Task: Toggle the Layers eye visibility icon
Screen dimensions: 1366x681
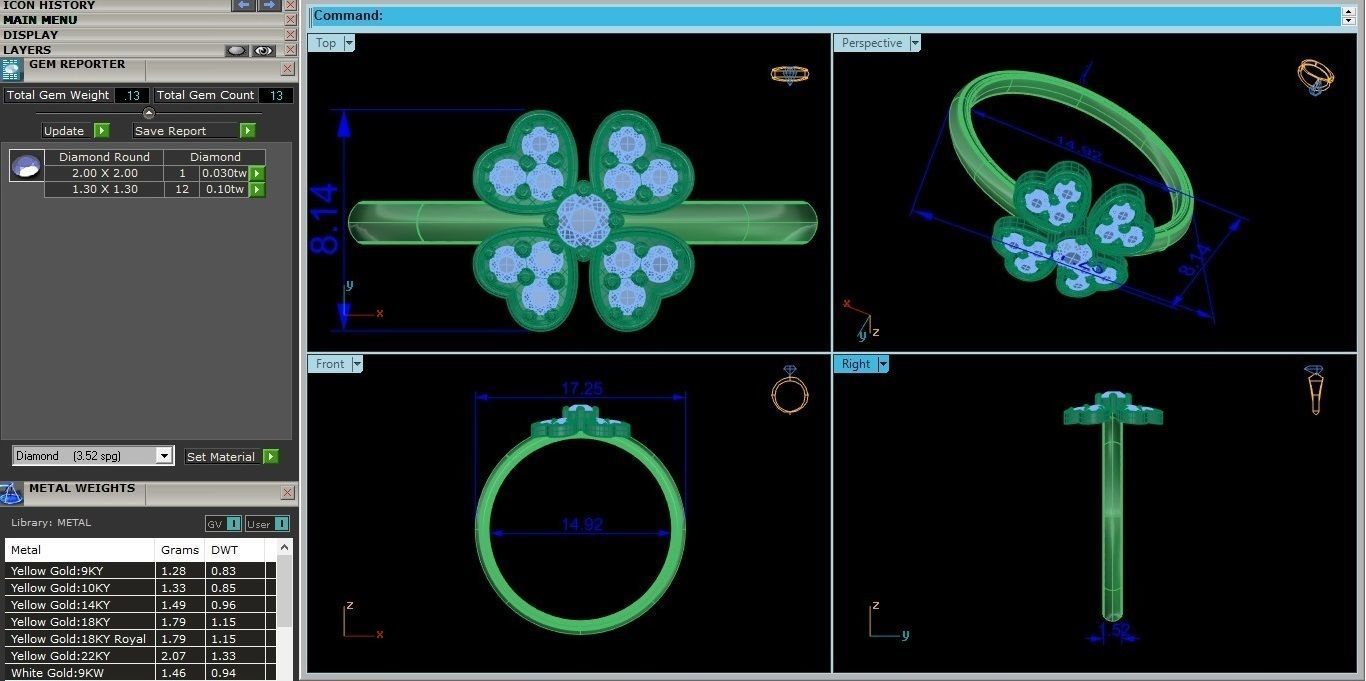Action: [264, 50]
